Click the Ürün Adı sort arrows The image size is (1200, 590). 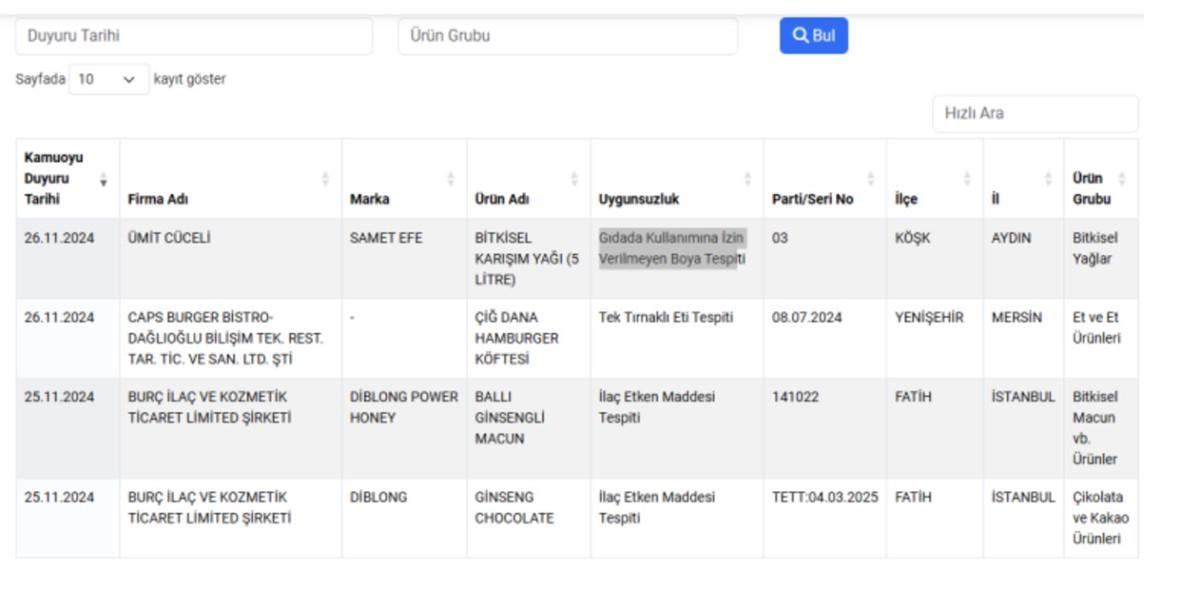[x=574, y=179]
